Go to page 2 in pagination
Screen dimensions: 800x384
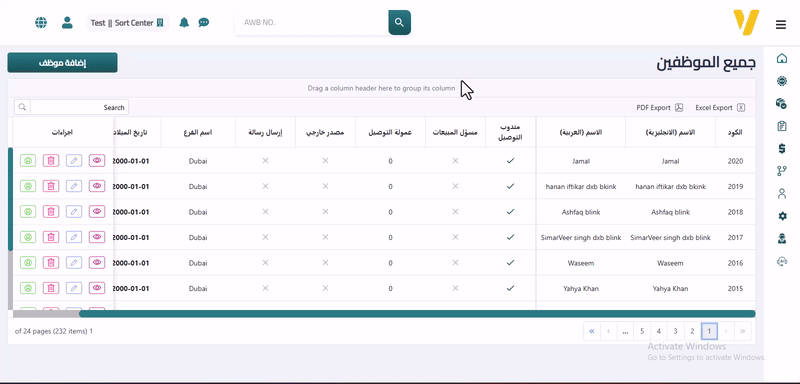pos(692,331)
